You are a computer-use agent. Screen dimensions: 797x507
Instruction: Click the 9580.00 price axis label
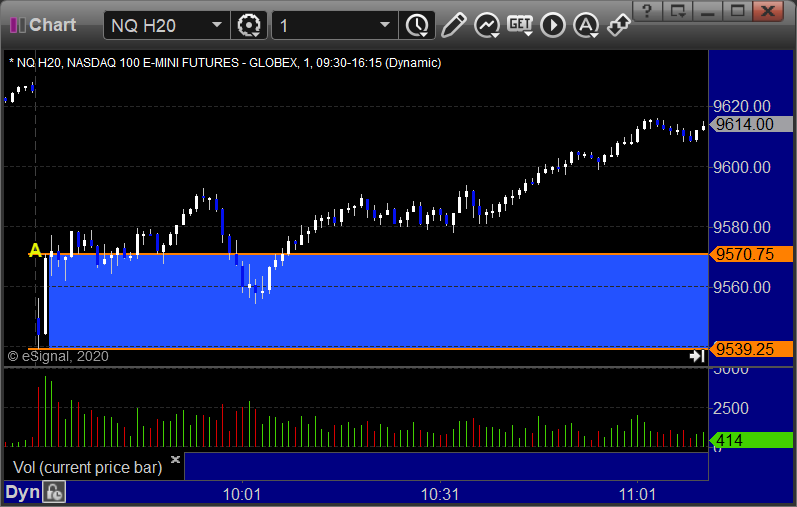click(742, 227)
